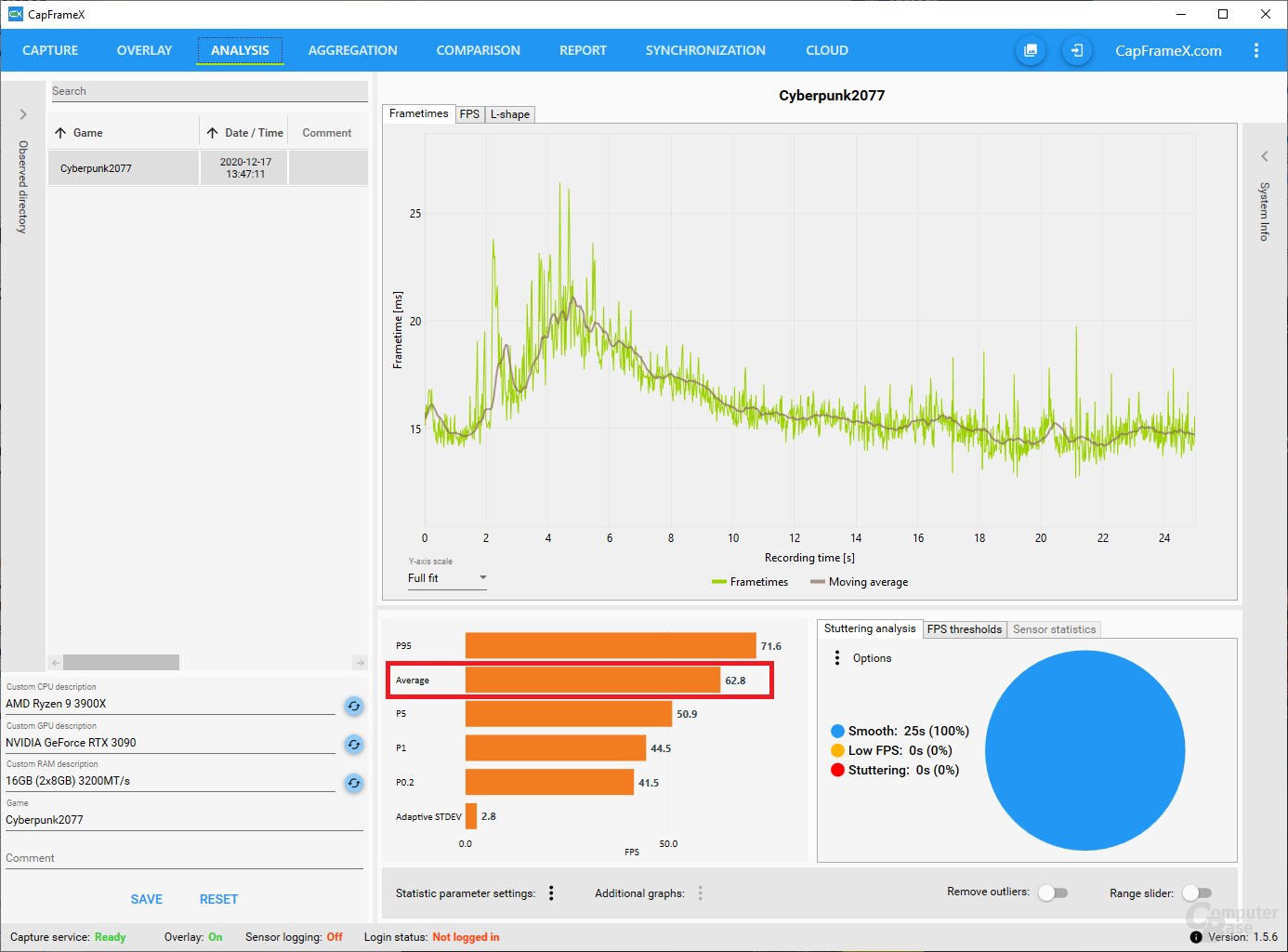Select the Cyberpunk2077 record row
The image size is (1288, 952).
coord(208,168)
